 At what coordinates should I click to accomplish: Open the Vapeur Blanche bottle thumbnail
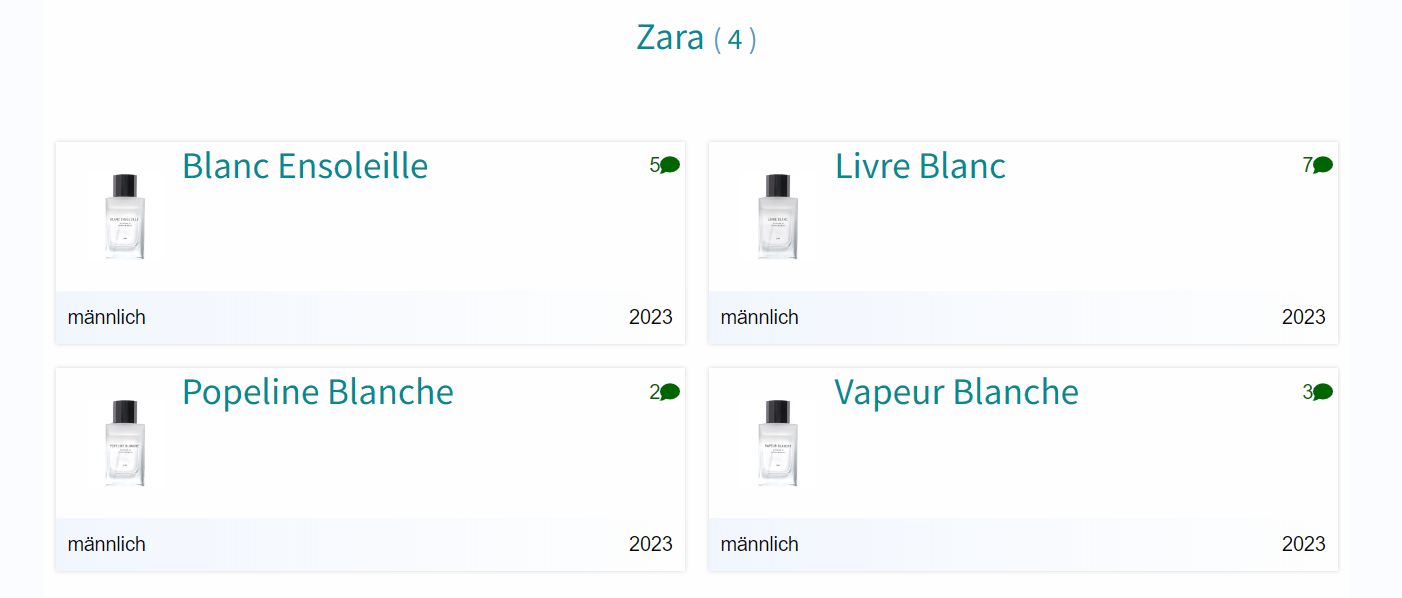point(778,443)
